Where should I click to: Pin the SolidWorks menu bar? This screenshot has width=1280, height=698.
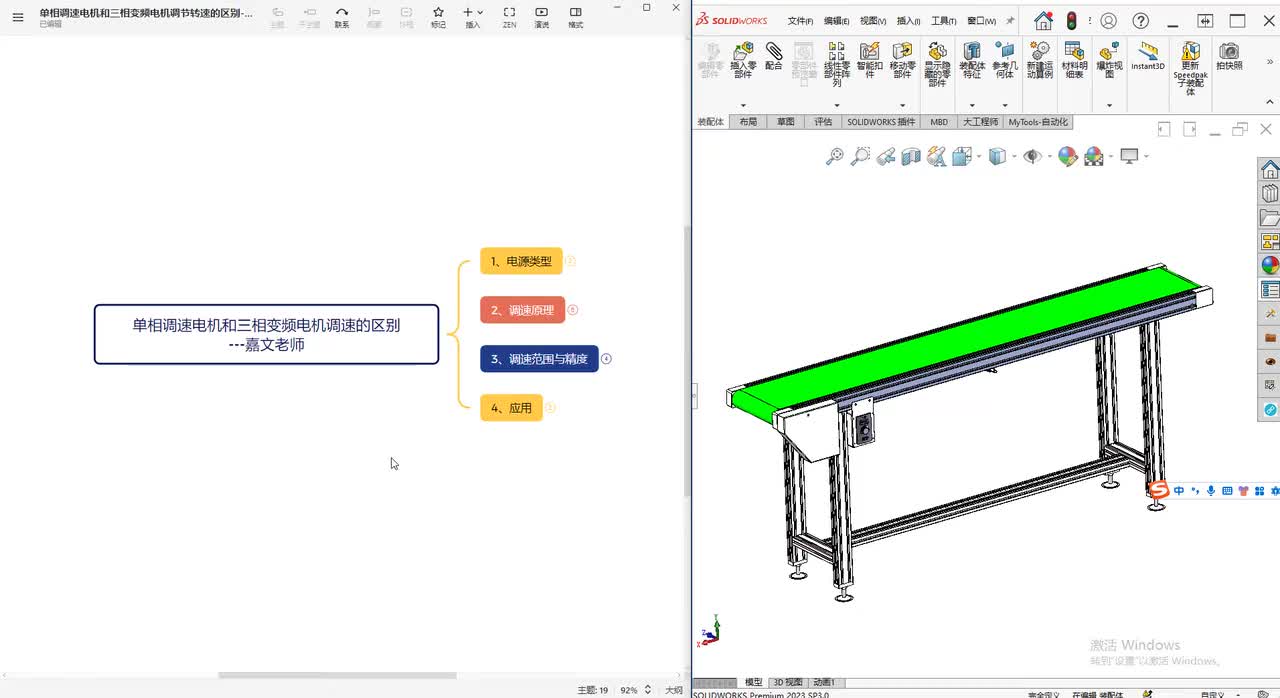pyautogui.click(x=1010, y=21)
